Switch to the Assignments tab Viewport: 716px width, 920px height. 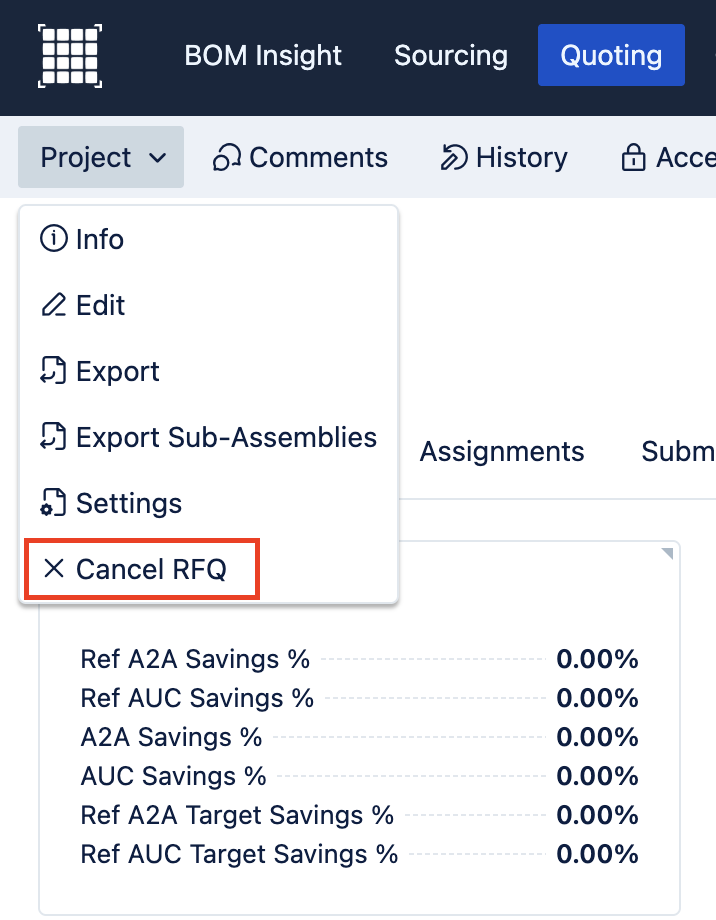pyautogui.click(x=502, y=451)
